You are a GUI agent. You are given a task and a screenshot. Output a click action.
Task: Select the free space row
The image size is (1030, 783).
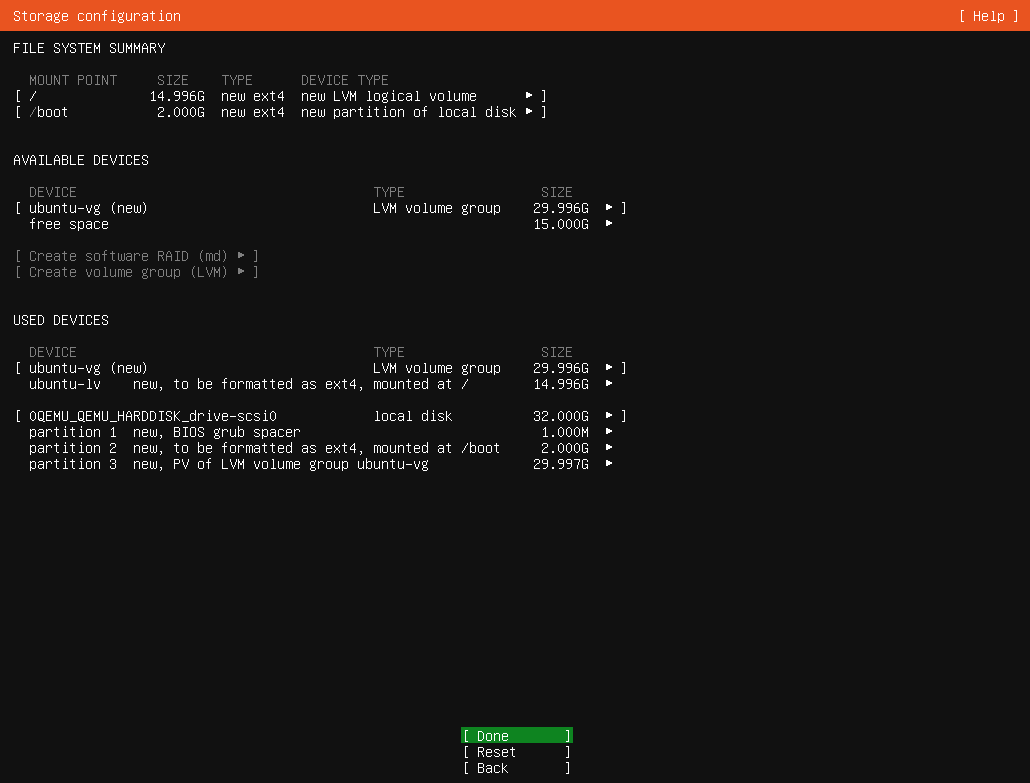pos(321,224)
